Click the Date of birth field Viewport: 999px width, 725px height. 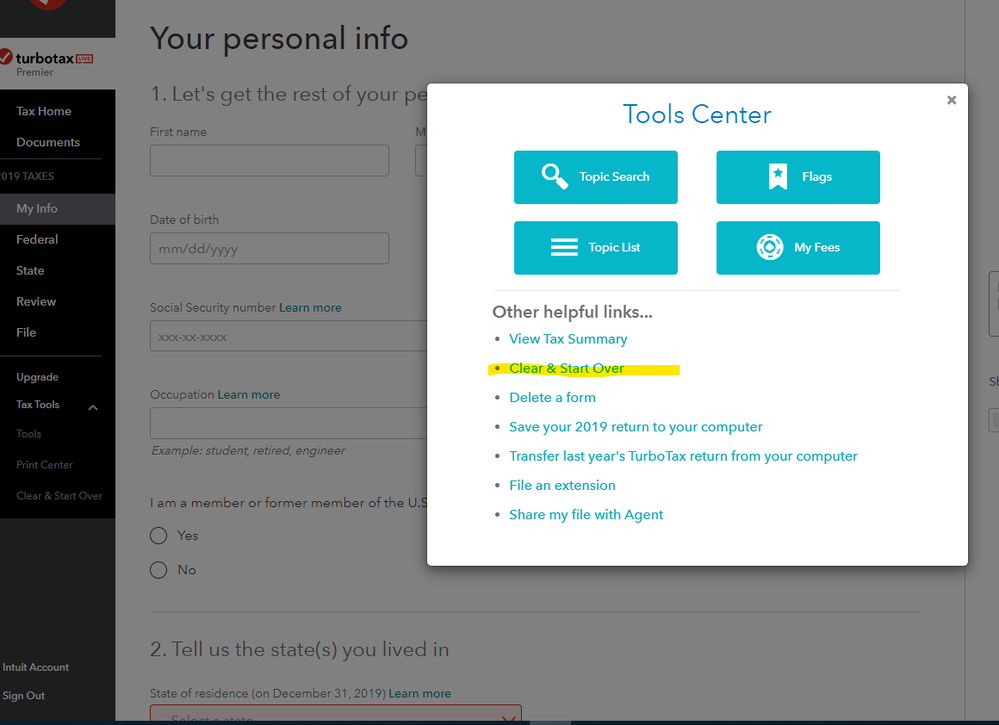(x=270, y=248)
